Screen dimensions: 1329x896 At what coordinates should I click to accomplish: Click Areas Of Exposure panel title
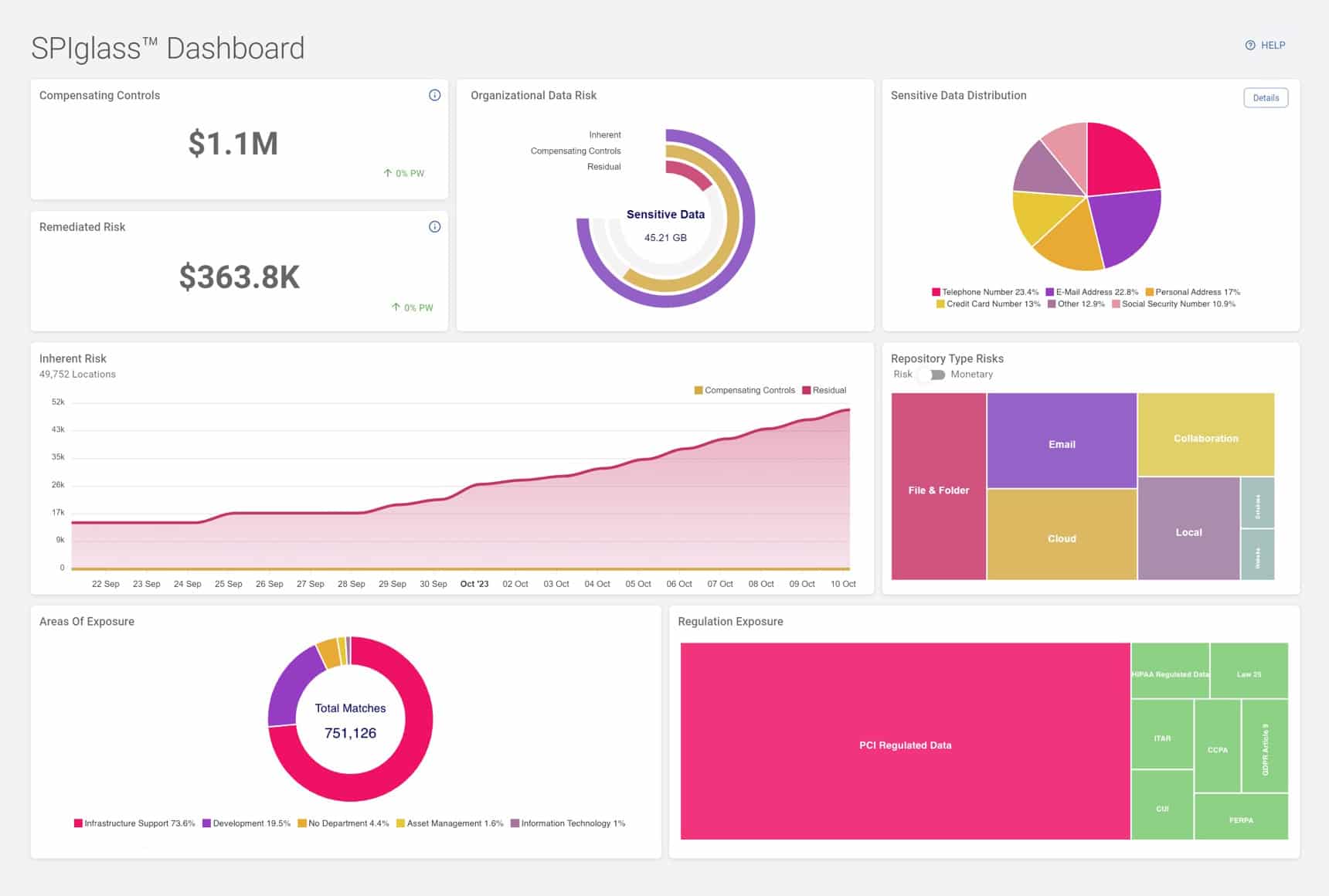(87, 622)
